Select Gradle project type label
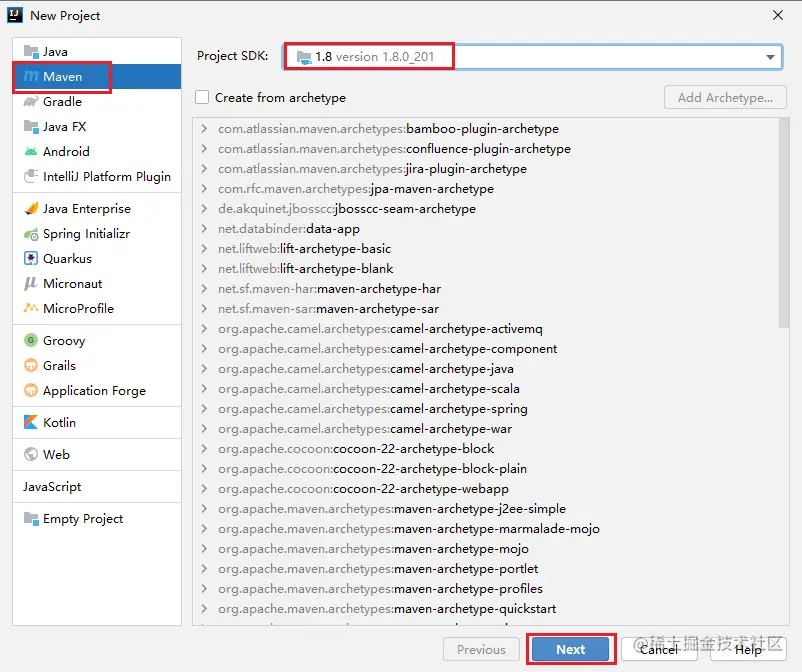Viewport: 802px width, 672px height. (62, 102)
